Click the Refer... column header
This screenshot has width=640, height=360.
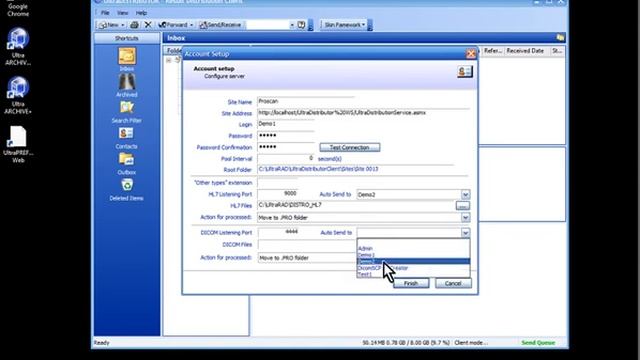(x=493, y=51)
